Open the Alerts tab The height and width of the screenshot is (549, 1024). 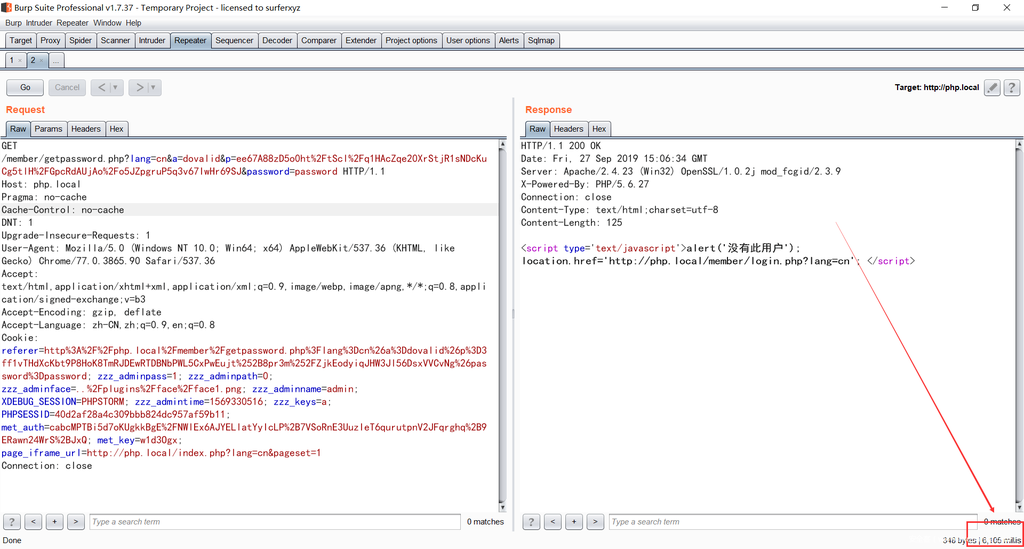pos(509,40)
